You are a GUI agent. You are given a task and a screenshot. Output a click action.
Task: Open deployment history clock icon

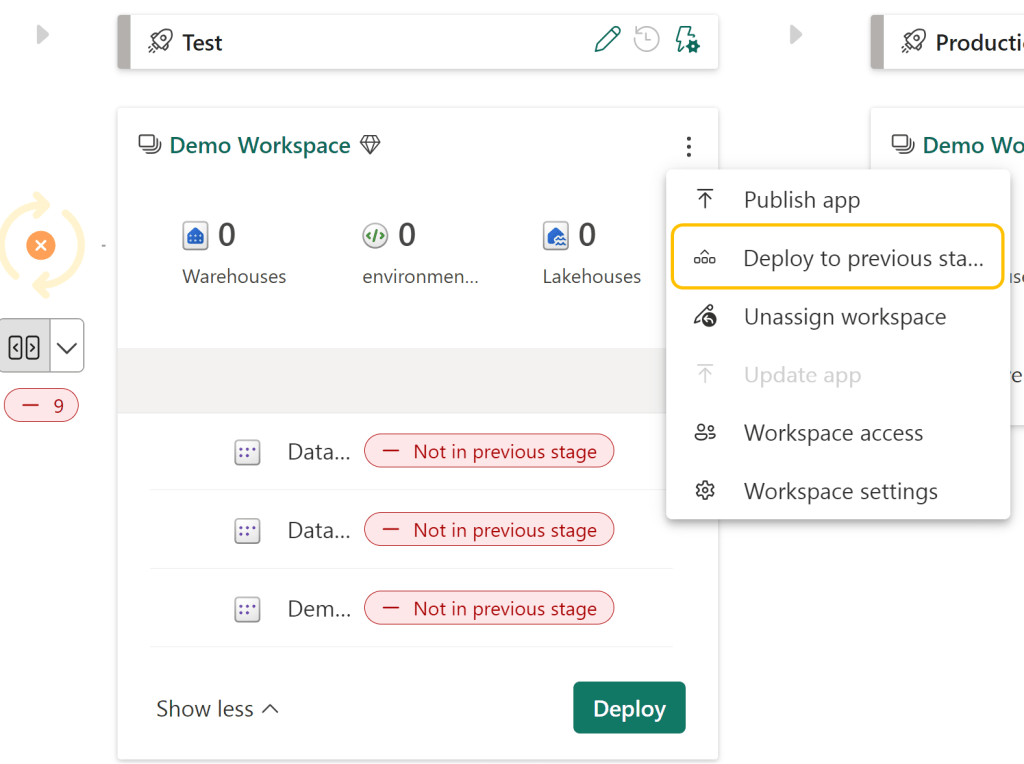647,40
